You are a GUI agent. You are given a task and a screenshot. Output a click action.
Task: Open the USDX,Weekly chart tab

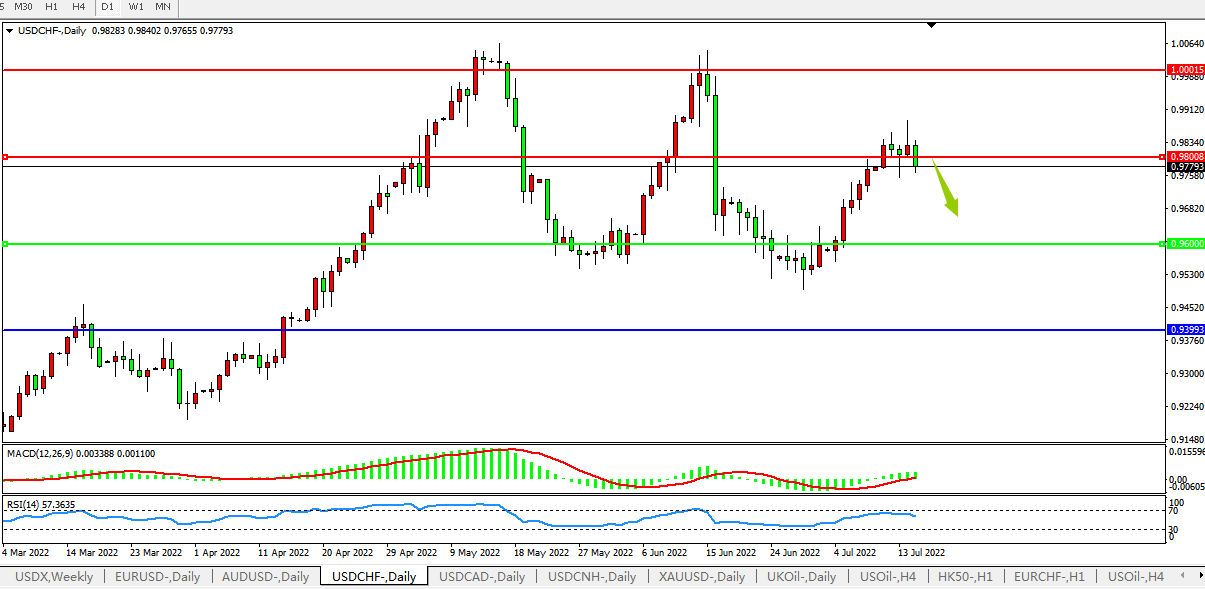click(x=55, y=577)
